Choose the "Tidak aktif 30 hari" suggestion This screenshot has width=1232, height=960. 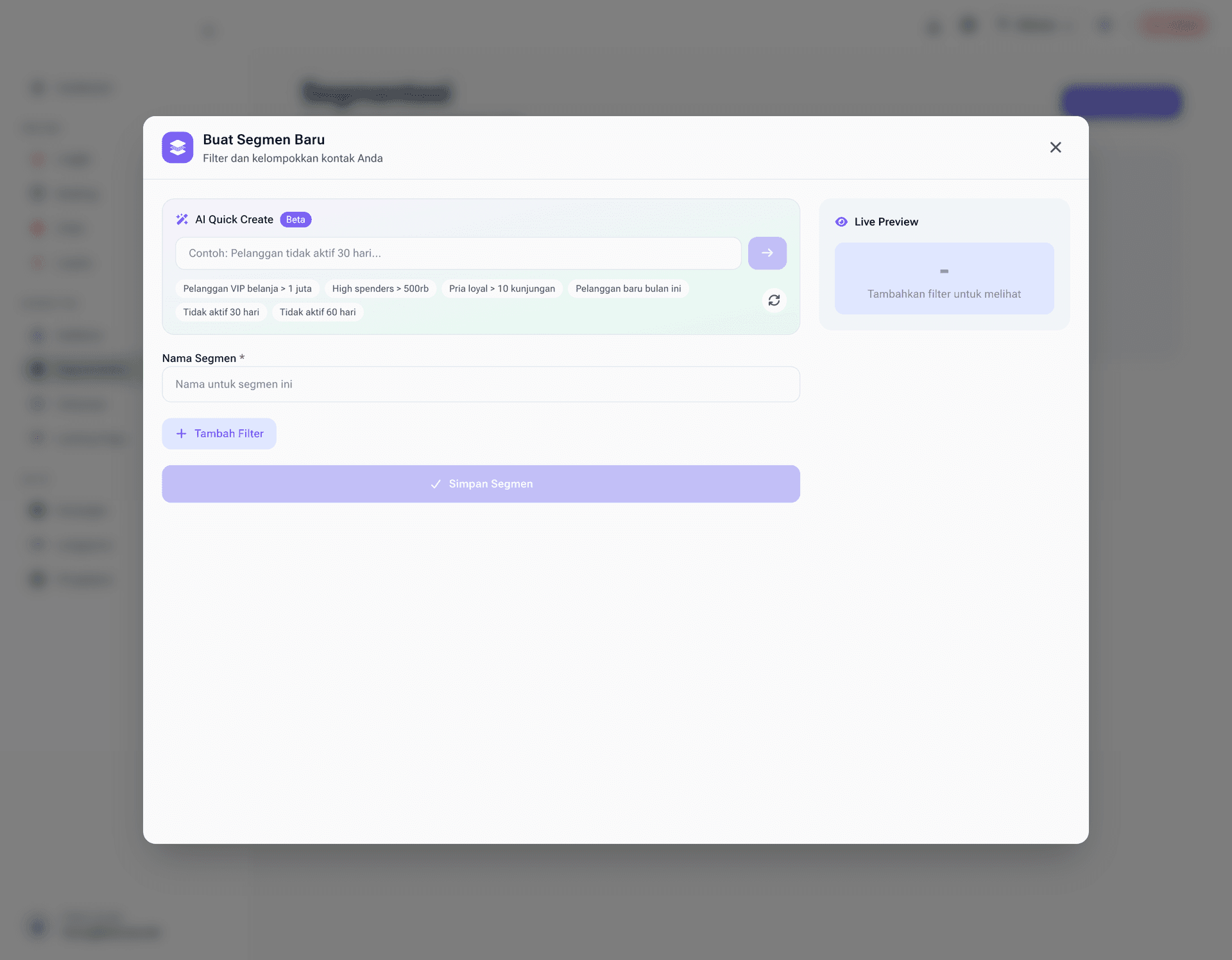click(x=221, y=313)
